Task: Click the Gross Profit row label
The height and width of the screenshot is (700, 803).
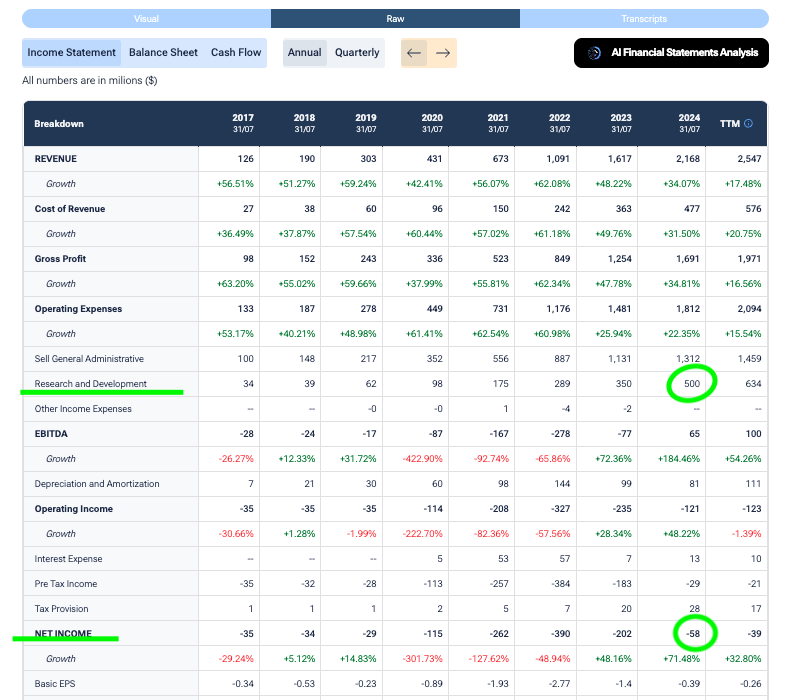Action: coord(60,259)
